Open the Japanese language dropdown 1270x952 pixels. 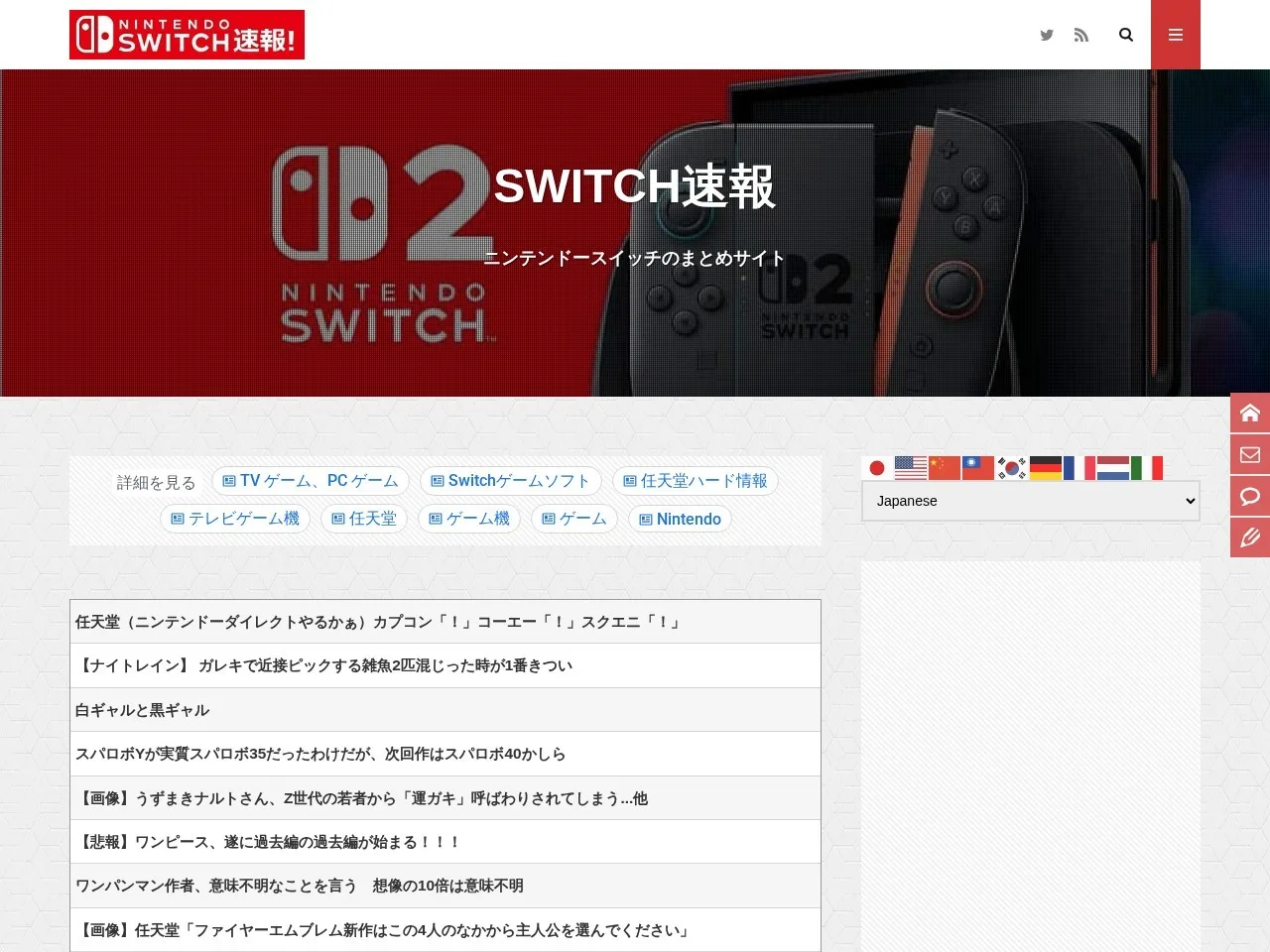[1031, 501]
